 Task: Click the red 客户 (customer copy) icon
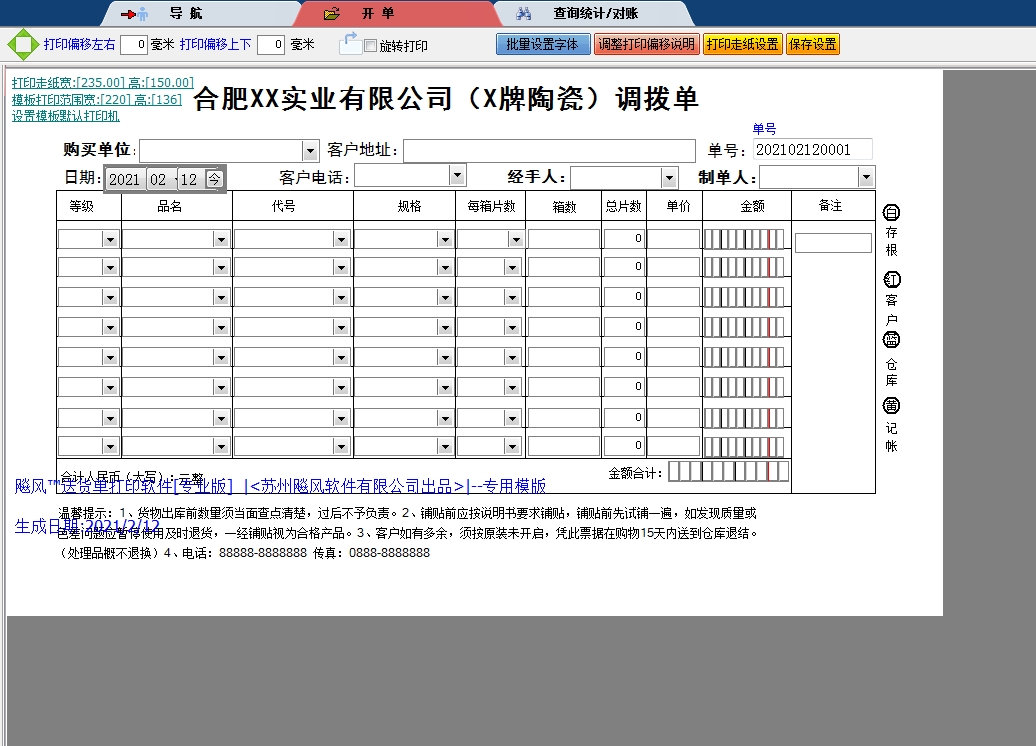click(891, 282)
